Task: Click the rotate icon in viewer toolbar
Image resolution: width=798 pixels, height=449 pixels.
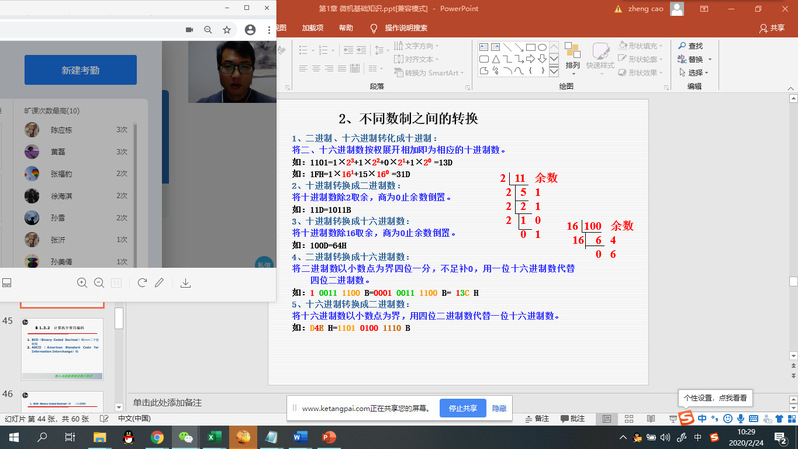Action: click(142, 283)
